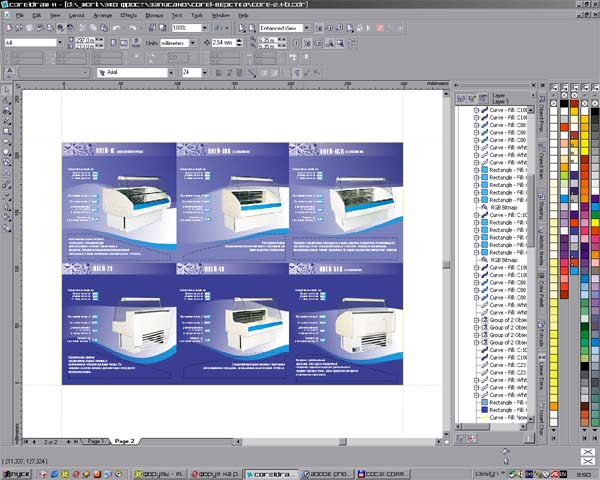Open the Object Manager flyout arrow

coord(533,95)
